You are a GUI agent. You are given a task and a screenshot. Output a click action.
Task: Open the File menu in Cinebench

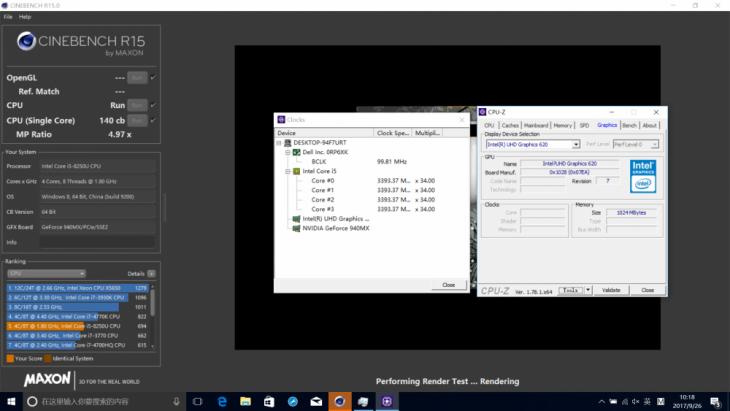(8, 17)
